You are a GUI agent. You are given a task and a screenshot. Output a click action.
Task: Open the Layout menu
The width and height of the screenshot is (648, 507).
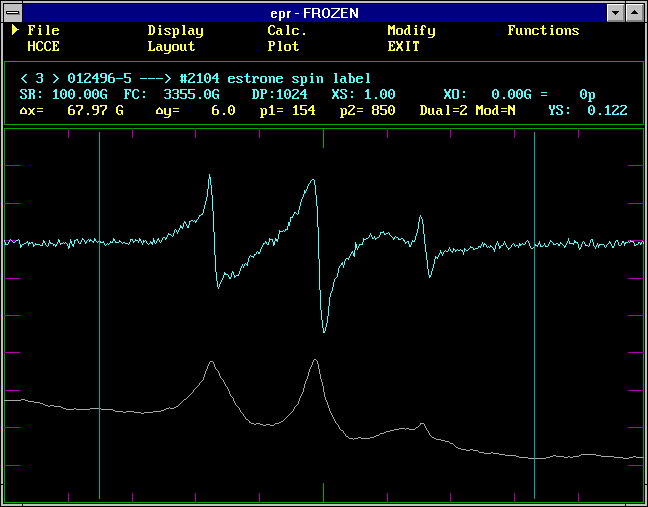(x=171, y=46)
